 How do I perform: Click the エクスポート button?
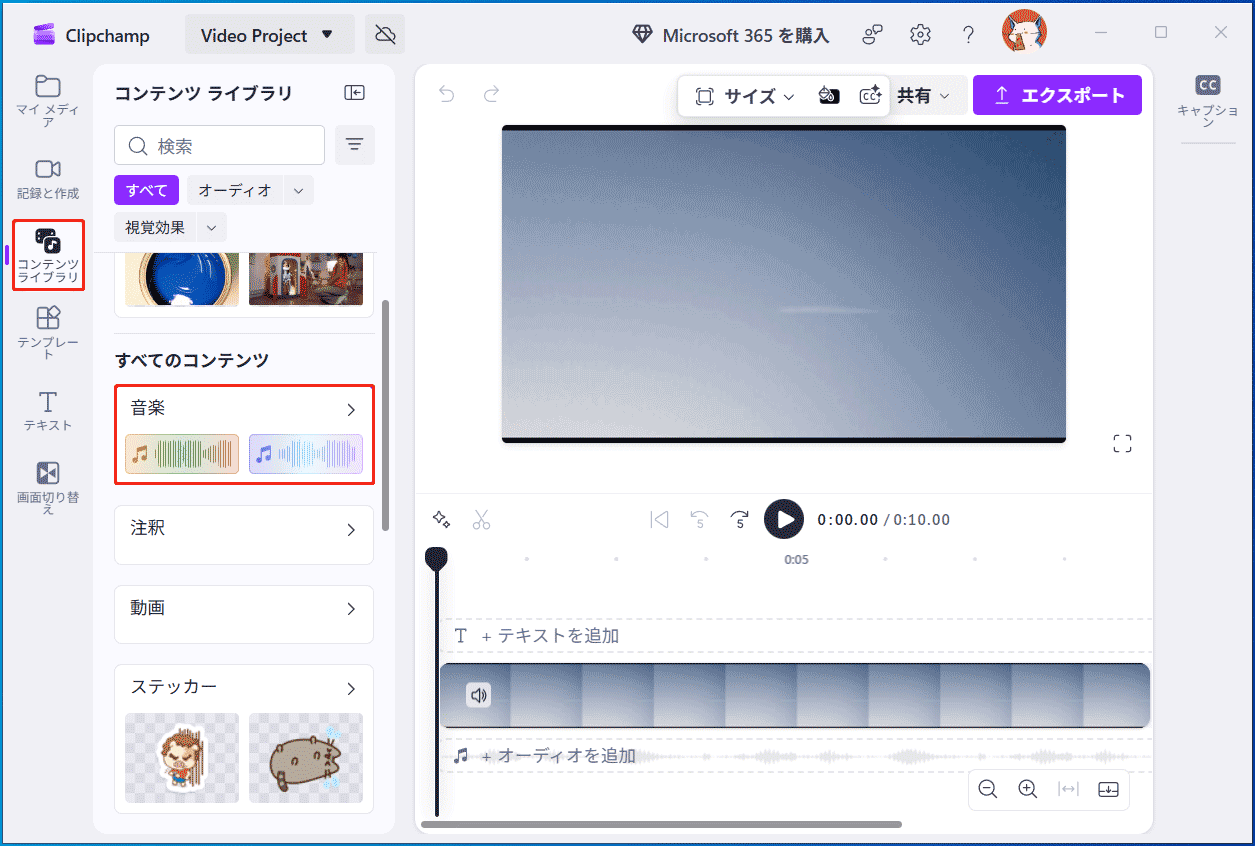pos(1057,94)
